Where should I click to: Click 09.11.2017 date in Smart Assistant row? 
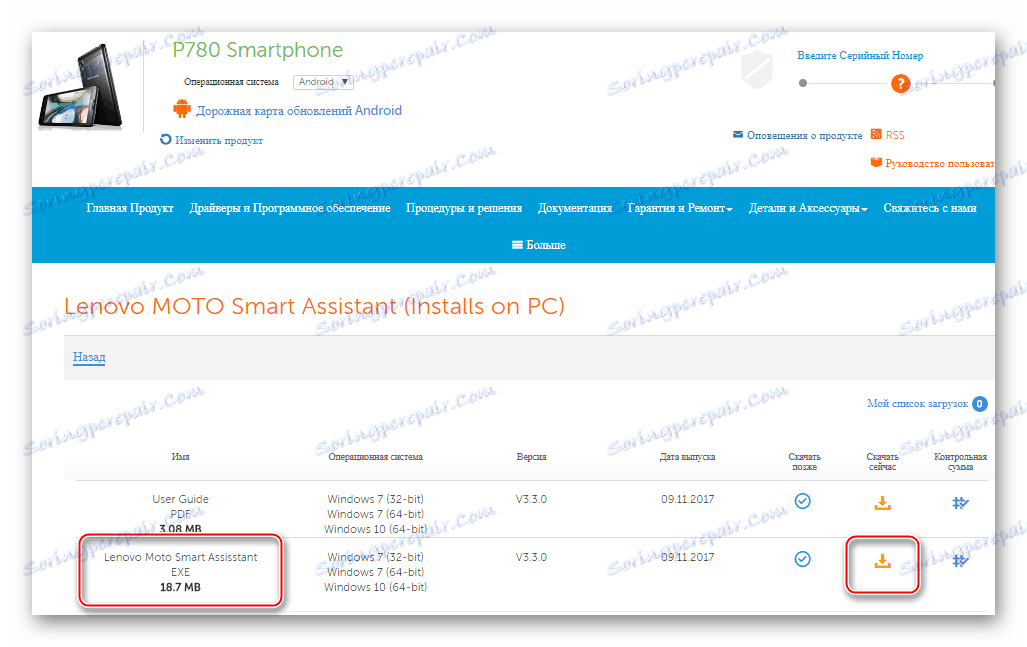click(687, 557)
